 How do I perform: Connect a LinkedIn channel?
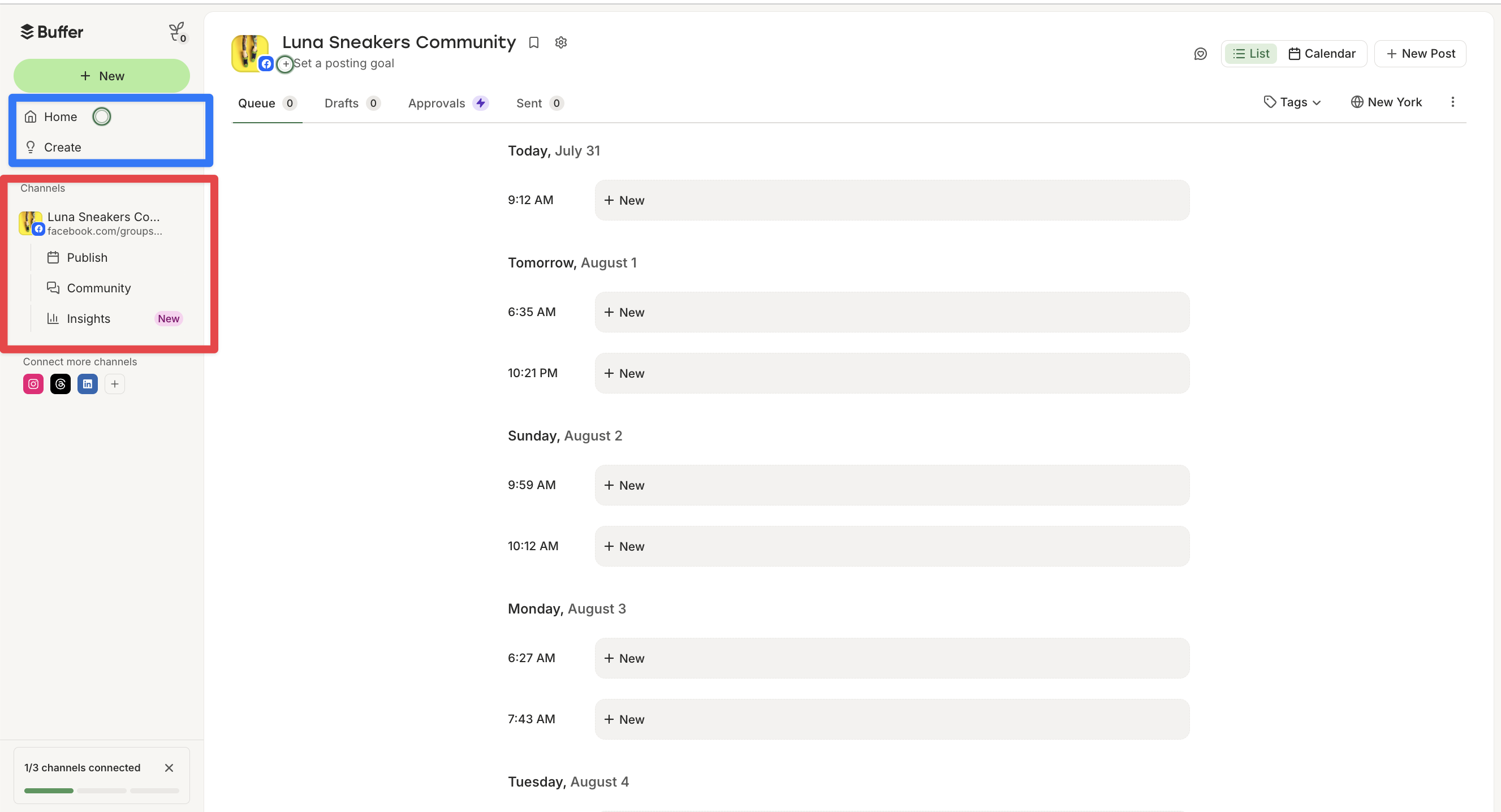point(88,384)
